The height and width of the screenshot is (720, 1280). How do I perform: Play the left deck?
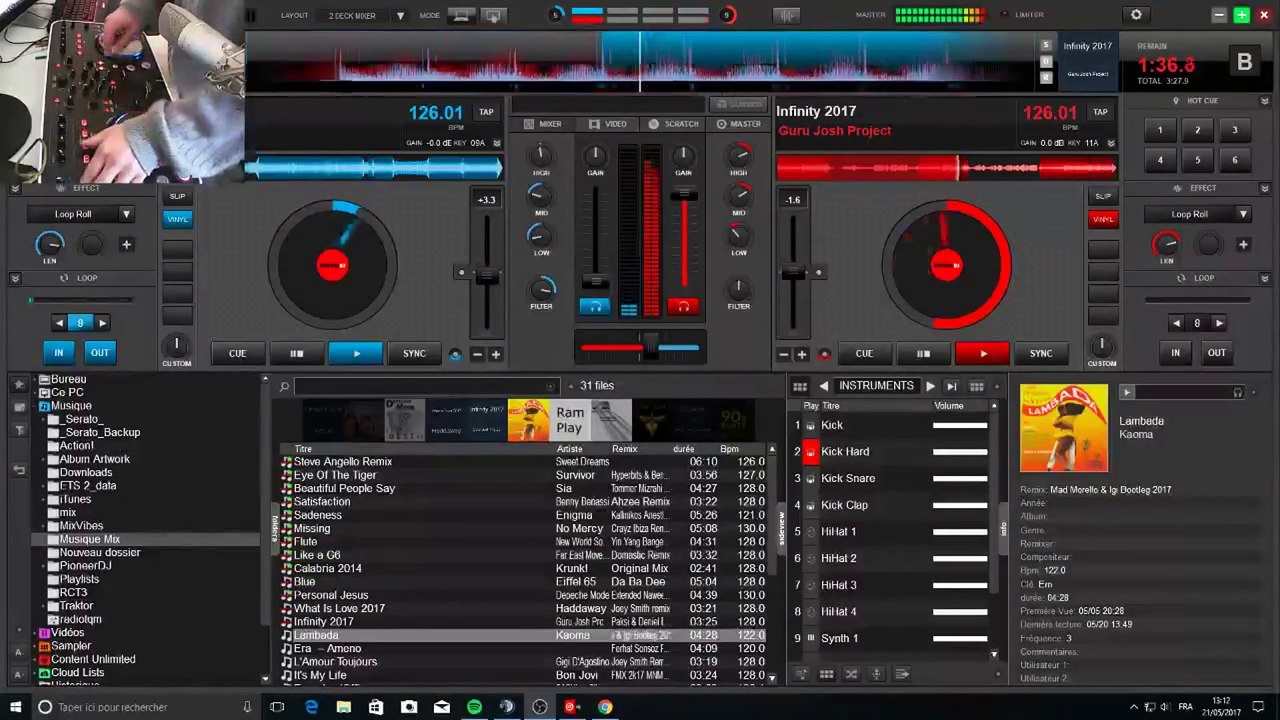tap(356, 353)
